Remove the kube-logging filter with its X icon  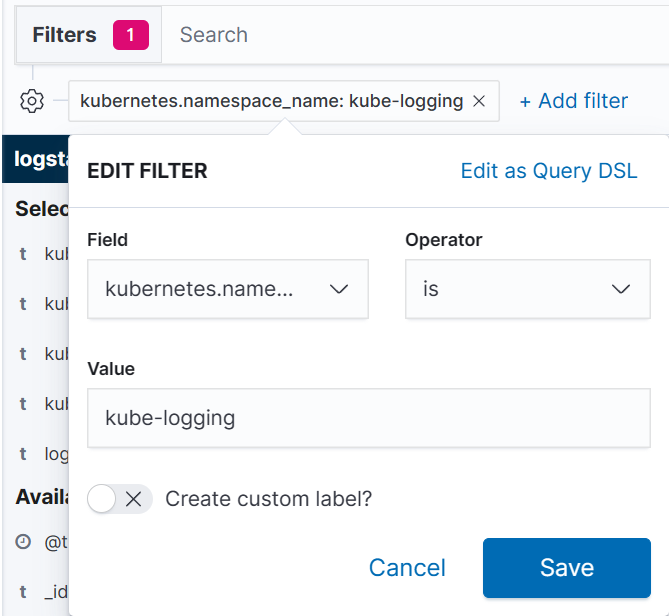click(479, 101)
